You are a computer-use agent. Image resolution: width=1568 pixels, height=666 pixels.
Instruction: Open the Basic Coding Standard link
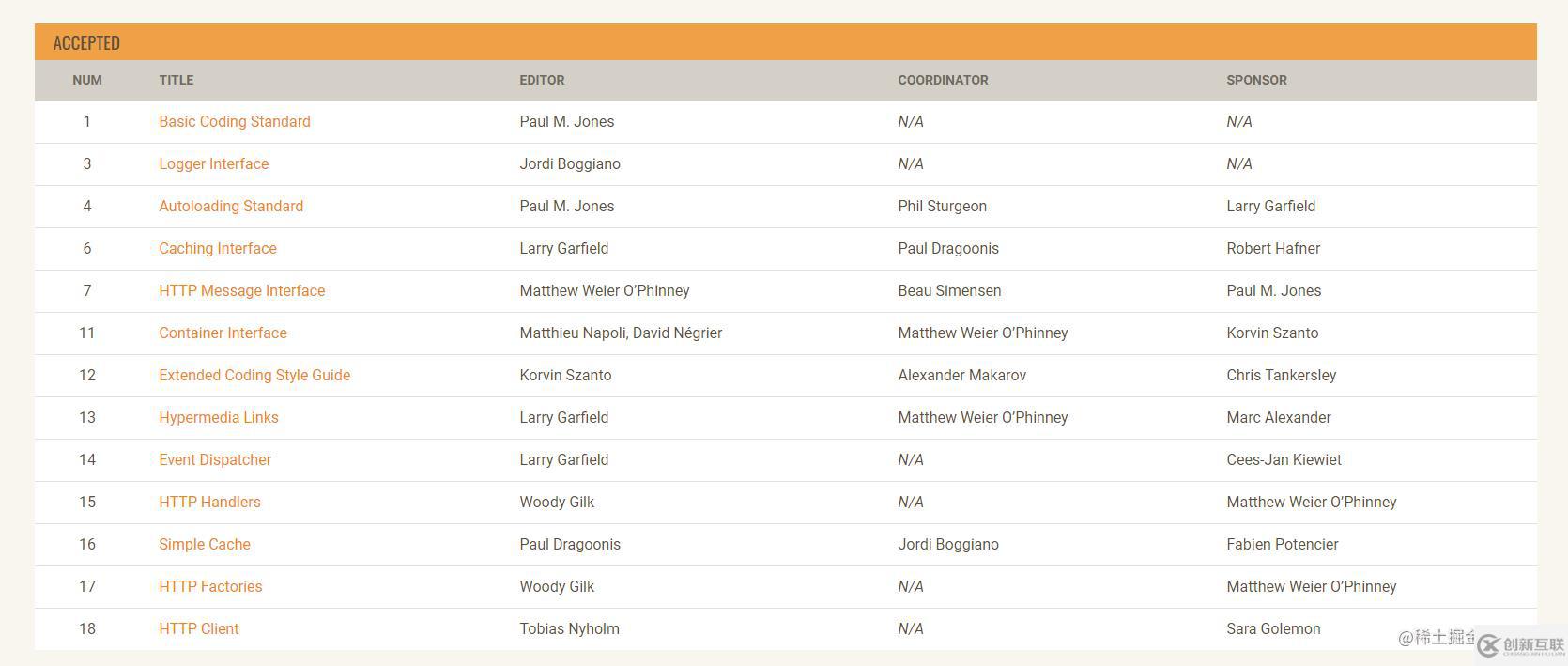click(234, 121)
